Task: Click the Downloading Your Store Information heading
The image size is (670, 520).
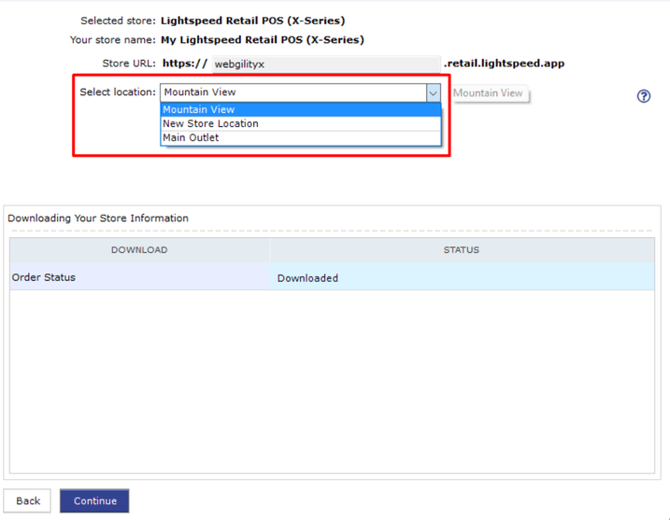Action: (98, 218)
